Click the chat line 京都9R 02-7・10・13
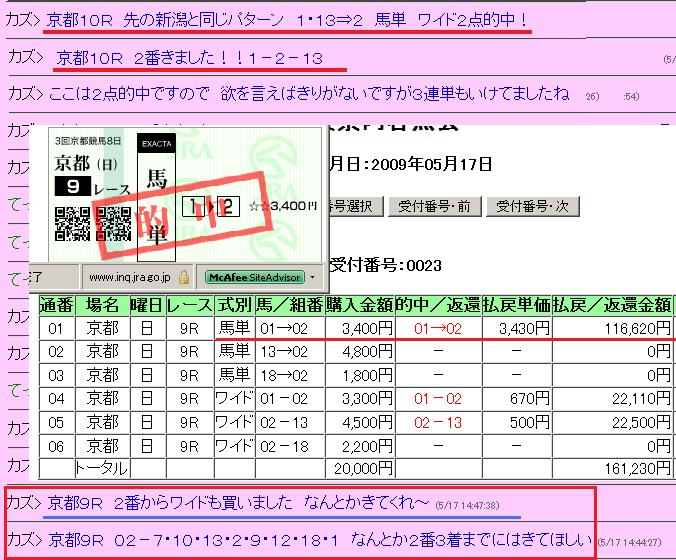Image resolution: width=676 pixels, height=560 pixels. [x=319, y=539]
